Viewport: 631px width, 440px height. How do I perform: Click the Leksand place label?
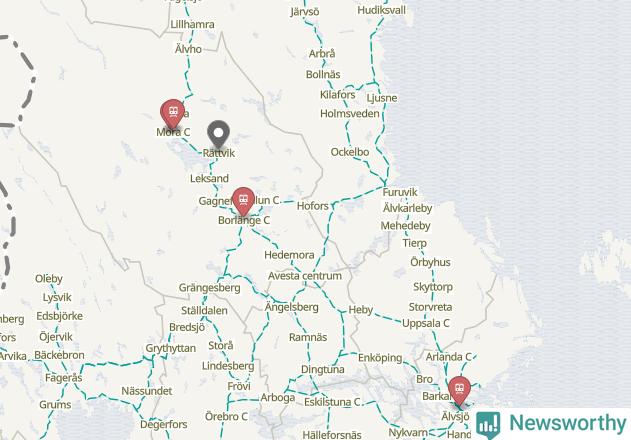pos(209,178)
